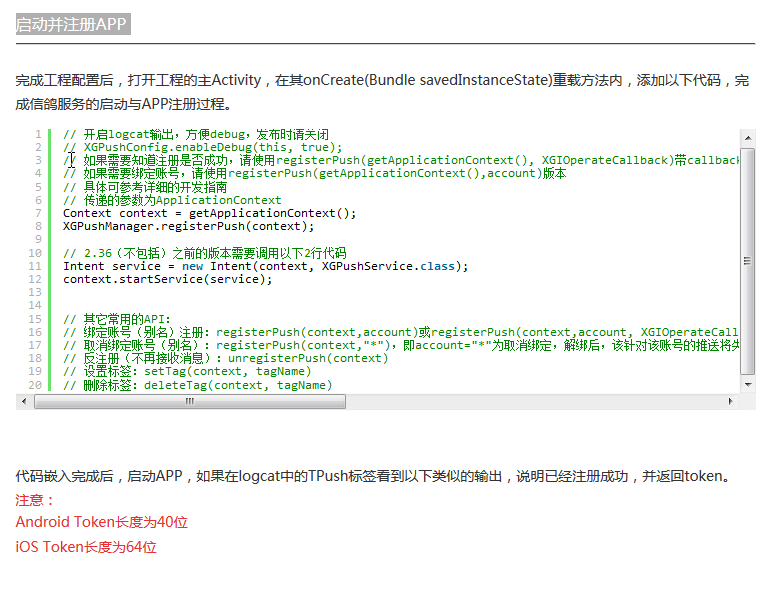Click the horizontal scroll left arrow
The image size is (764, 589).
24,401
